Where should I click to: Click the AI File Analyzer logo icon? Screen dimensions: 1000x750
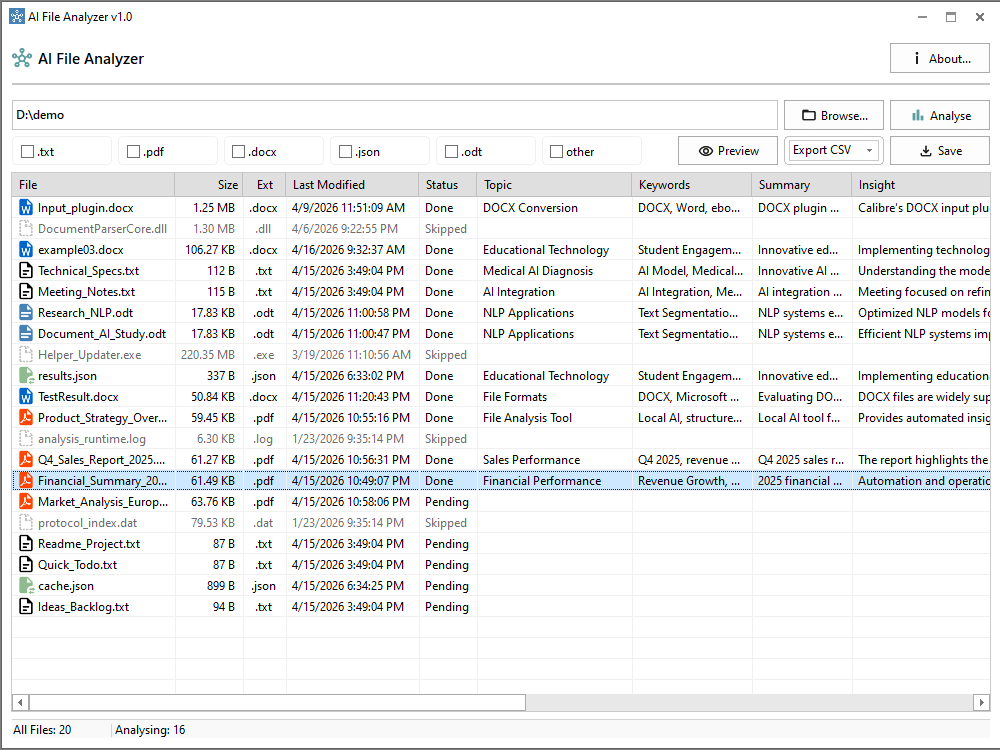(22, 59)
